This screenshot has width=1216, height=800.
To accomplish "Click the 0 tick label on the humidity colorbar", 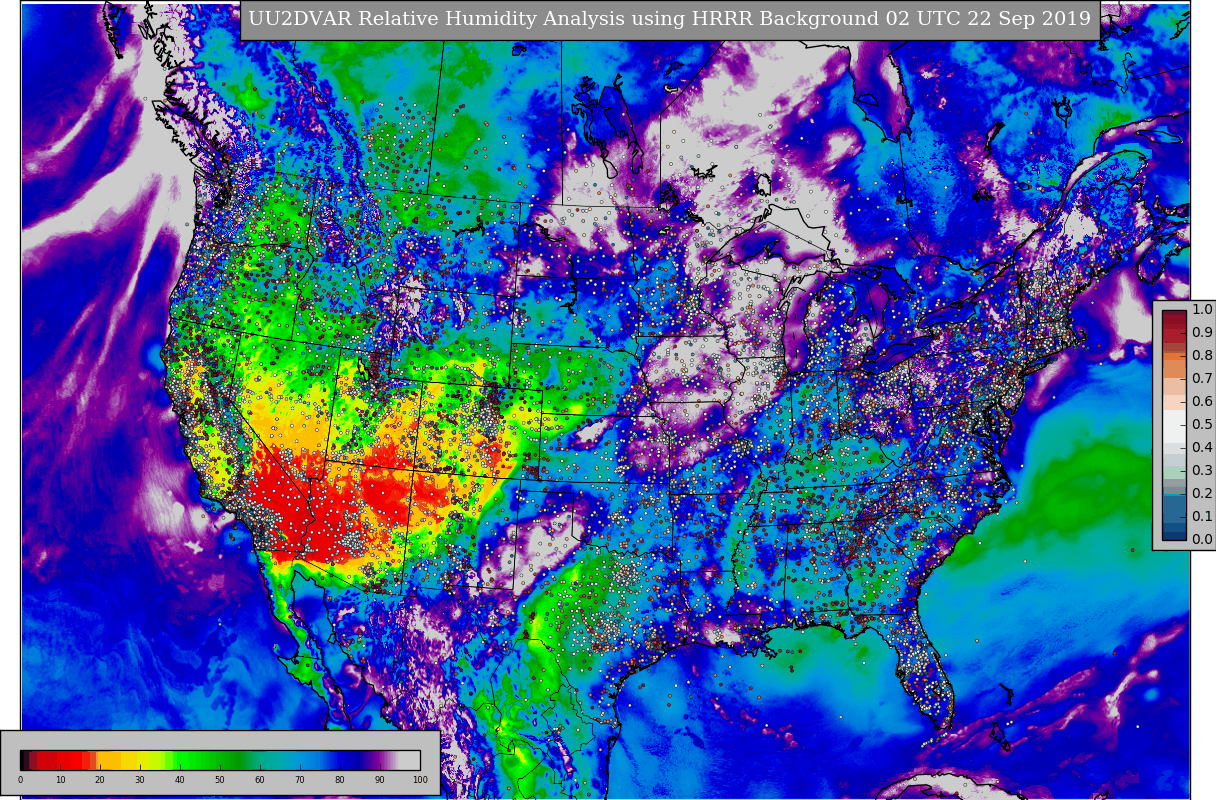I will coord(20,779).
